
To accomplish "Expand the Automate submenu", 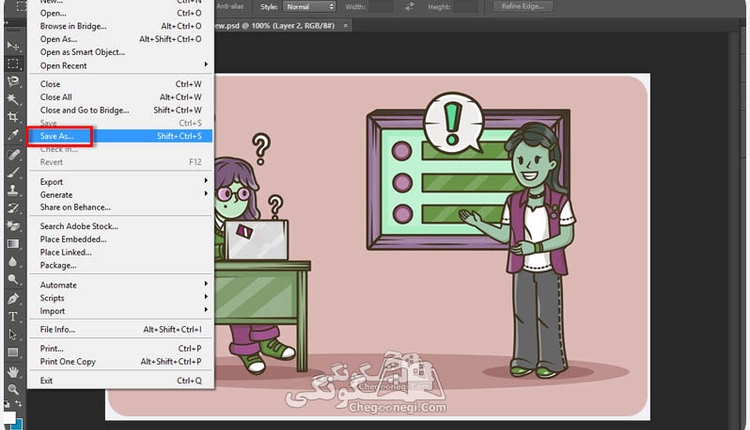I will pos(120,285).
